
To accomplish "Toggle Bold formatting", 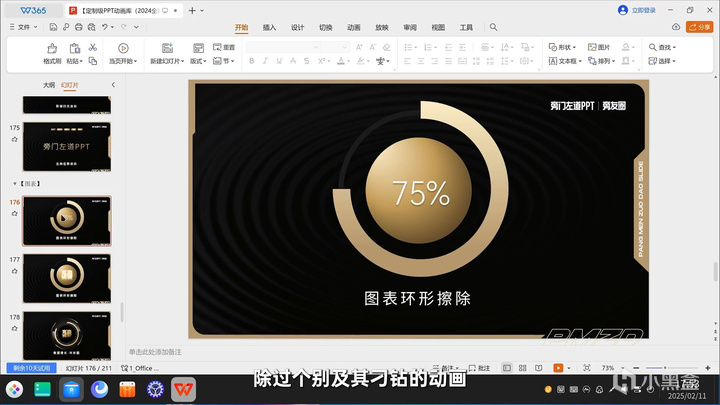I will [252, 61].
